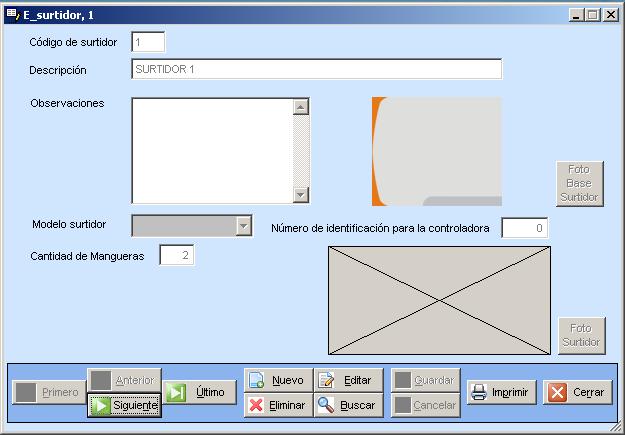Create a new record with Nuevo

click(278, 380)
